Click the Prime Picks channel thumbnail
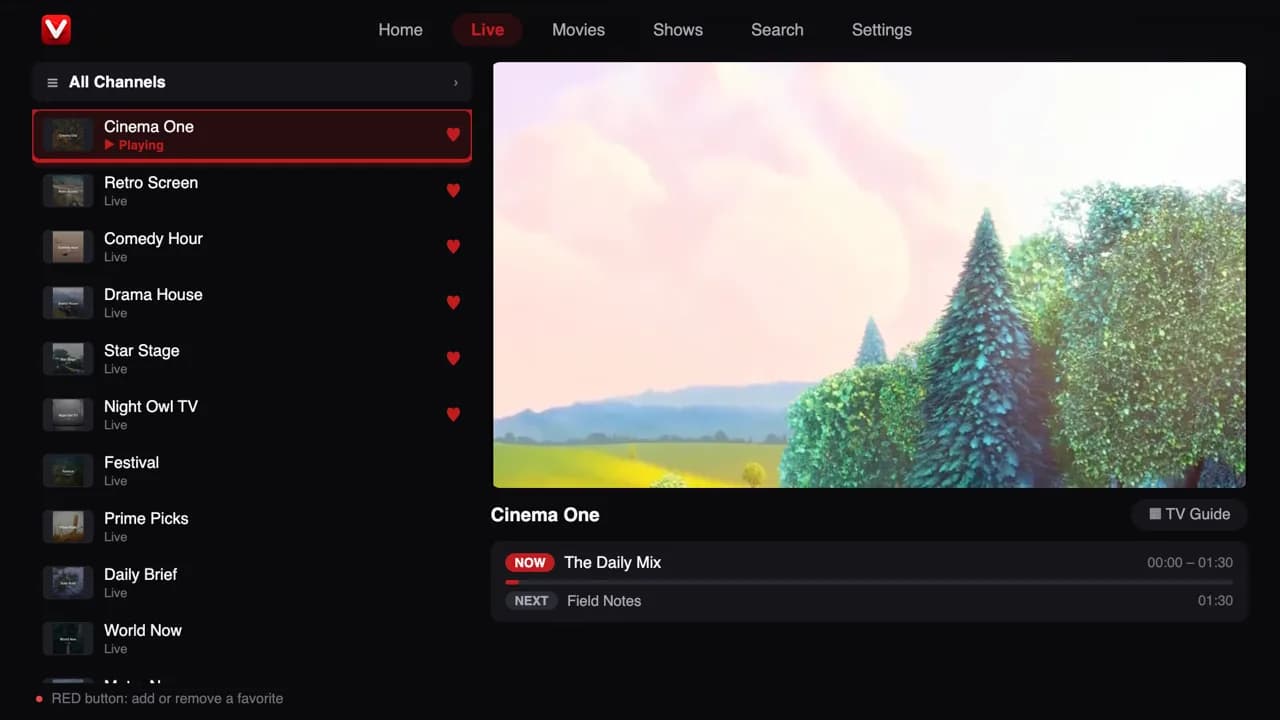The height and width of the screenshot is (720, 1280). (68, 527)
